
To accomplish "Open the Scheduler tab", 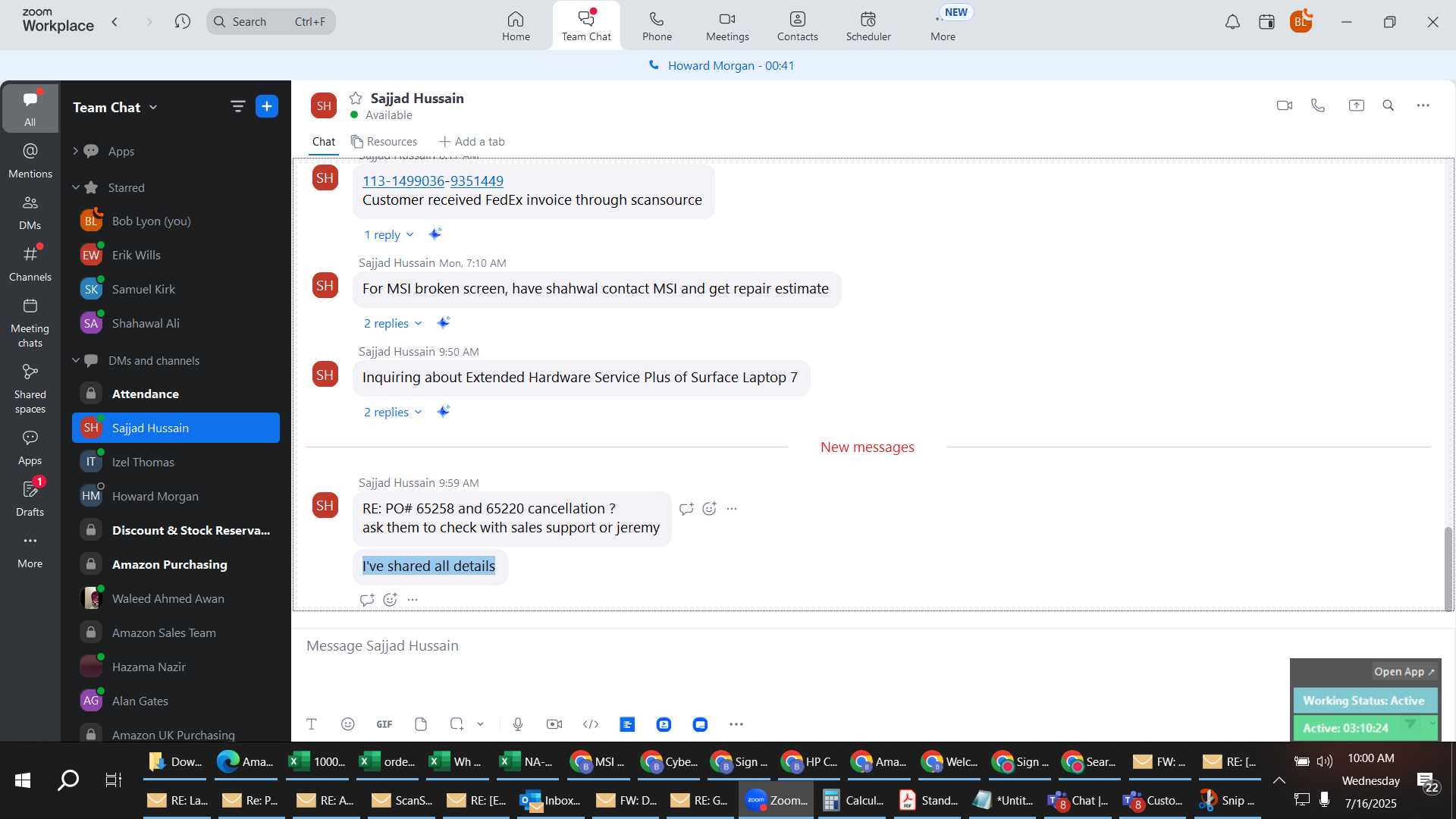I will tap(868, 26).
